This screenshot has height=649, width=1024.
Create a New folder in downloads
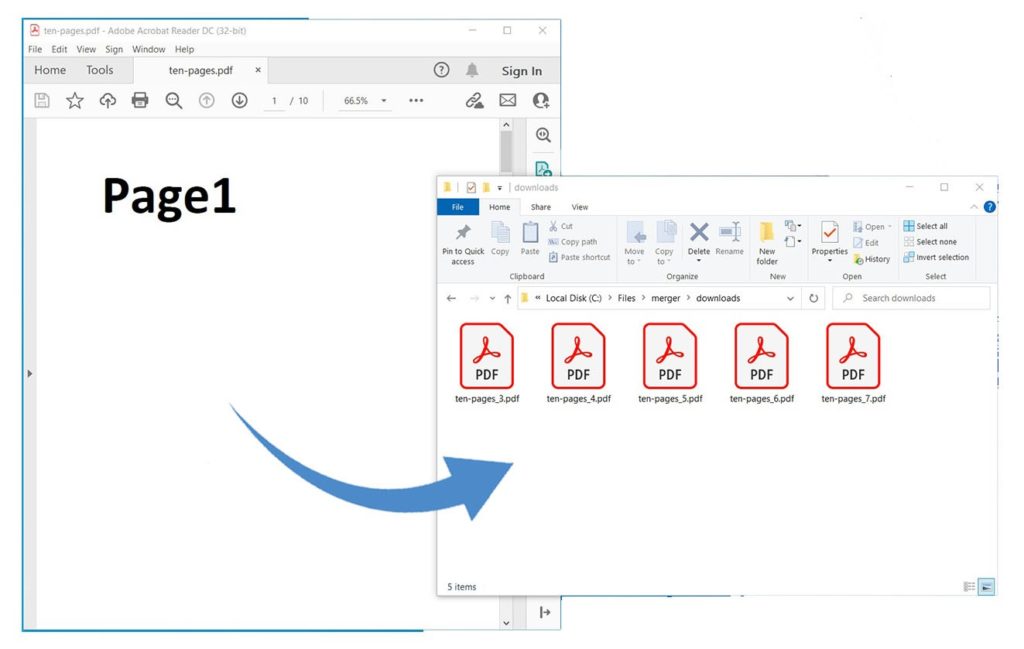(x=767, y=241)
